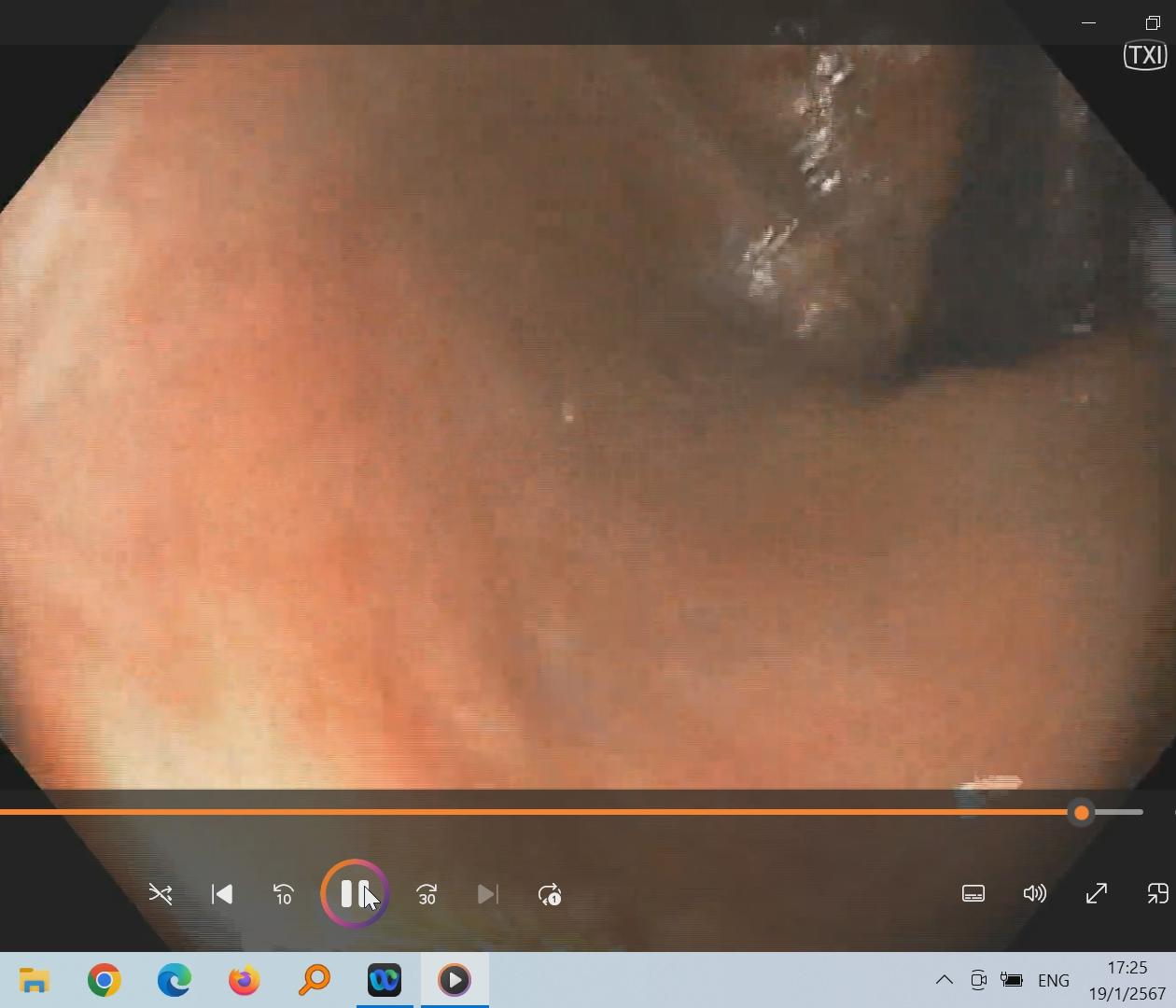Viewport: 1176px width, 1008px height.
Task: Skip back 10 seconds
Action: 284,894
